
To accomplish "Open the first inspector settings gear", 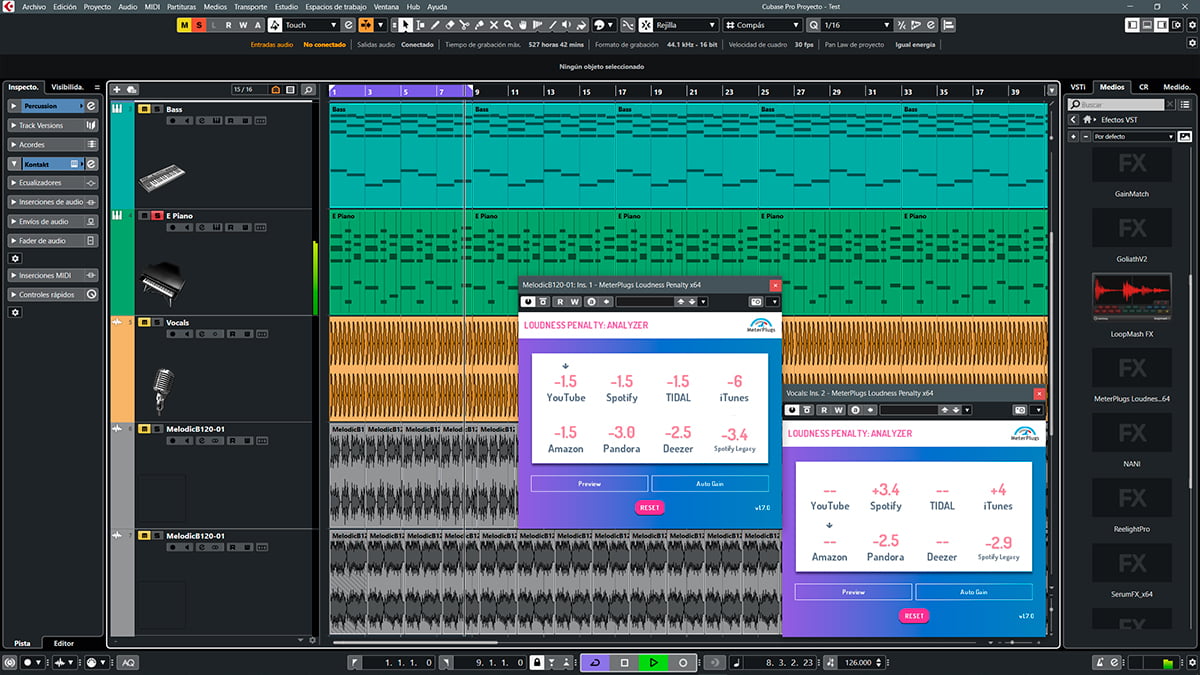I will [x=15, y=258].
